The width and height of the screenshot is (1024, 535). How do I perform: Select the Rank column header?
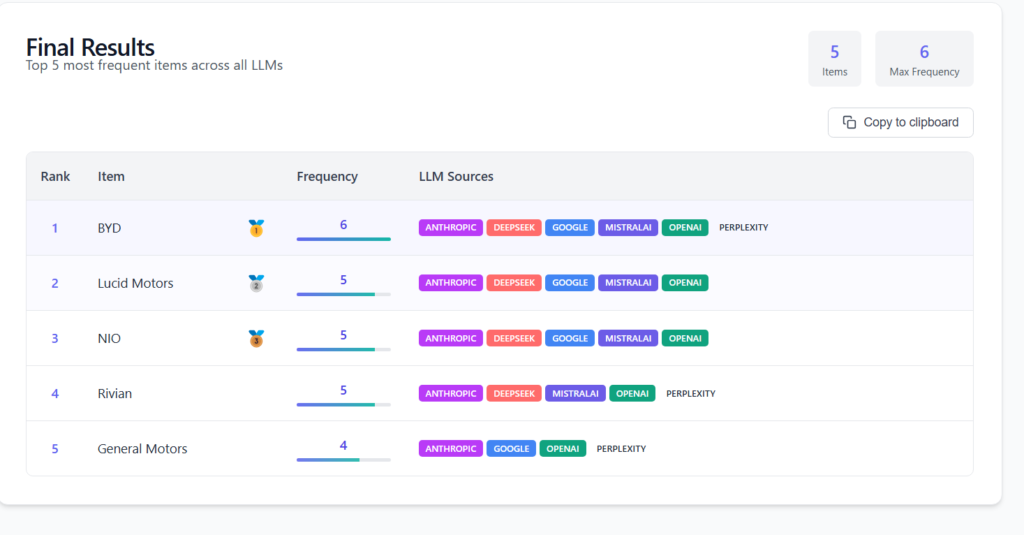click(x=55, y=176)
